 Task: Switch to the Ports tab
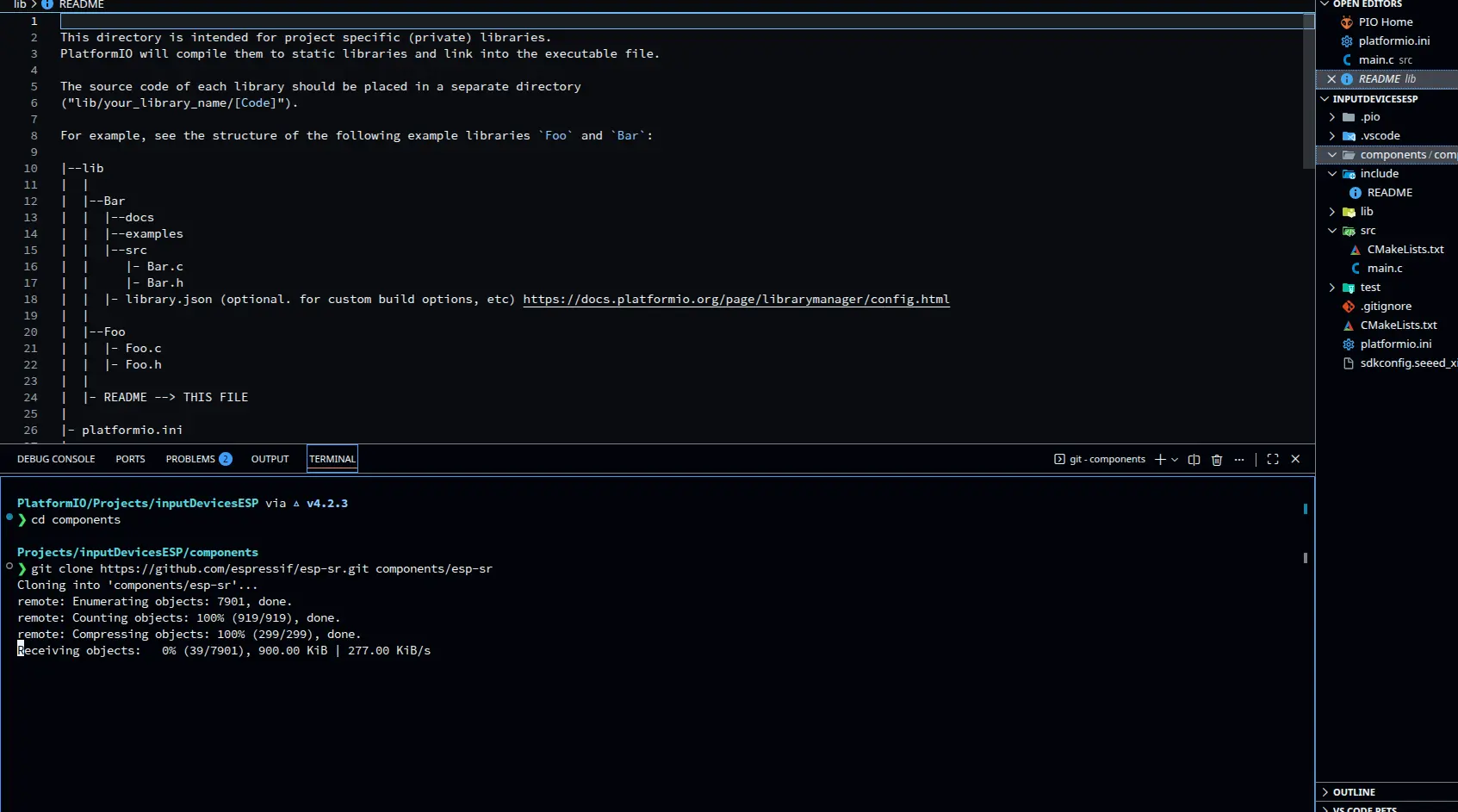click(x=130, y=460)
